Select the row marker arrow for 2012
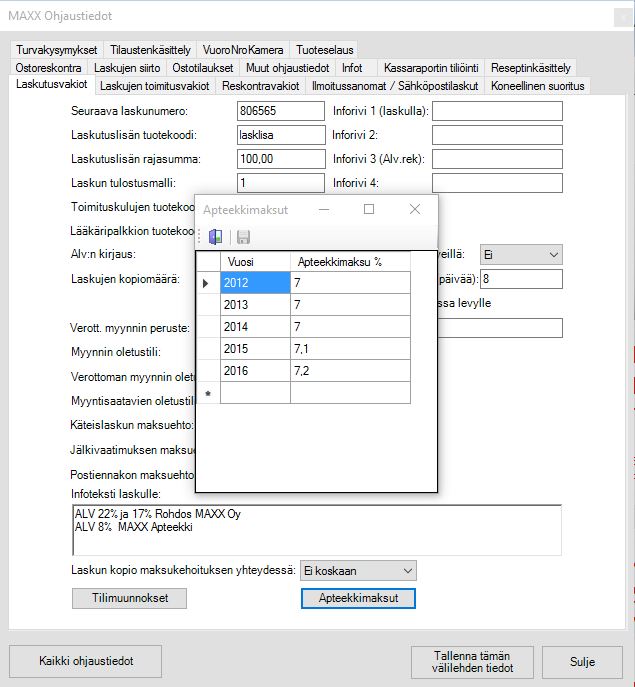635x687 pixels. click(x=208, y=283)
